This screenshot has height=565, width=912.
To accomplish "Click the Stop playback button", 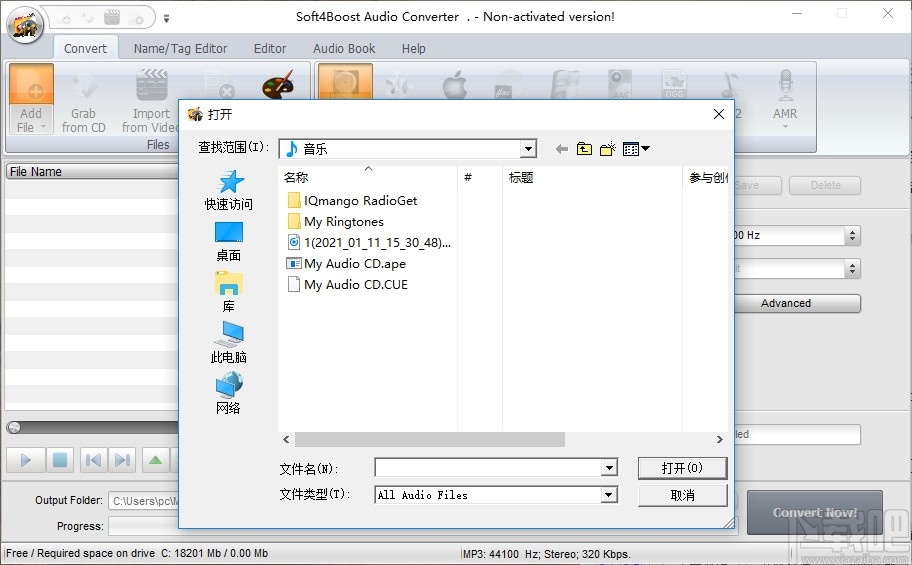I will coord(60,461).
